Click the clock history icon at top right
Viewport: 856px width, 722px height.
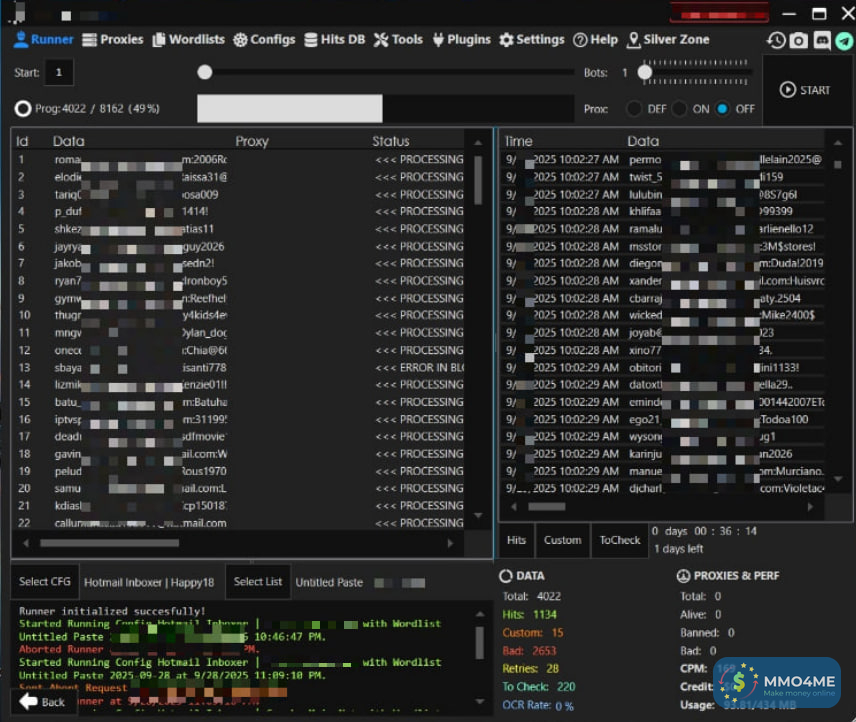pos(776,41)
